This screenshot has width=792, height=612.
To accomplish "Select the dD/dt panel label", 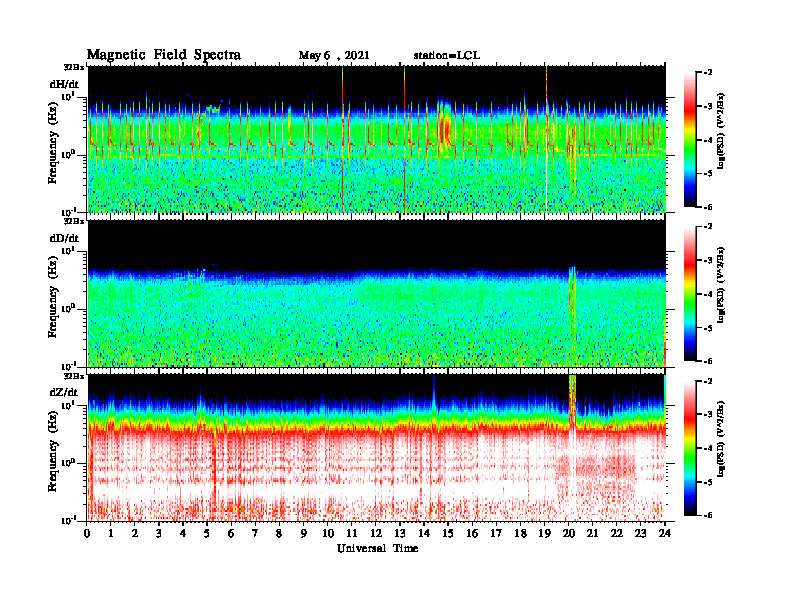I will pos(64,238).
